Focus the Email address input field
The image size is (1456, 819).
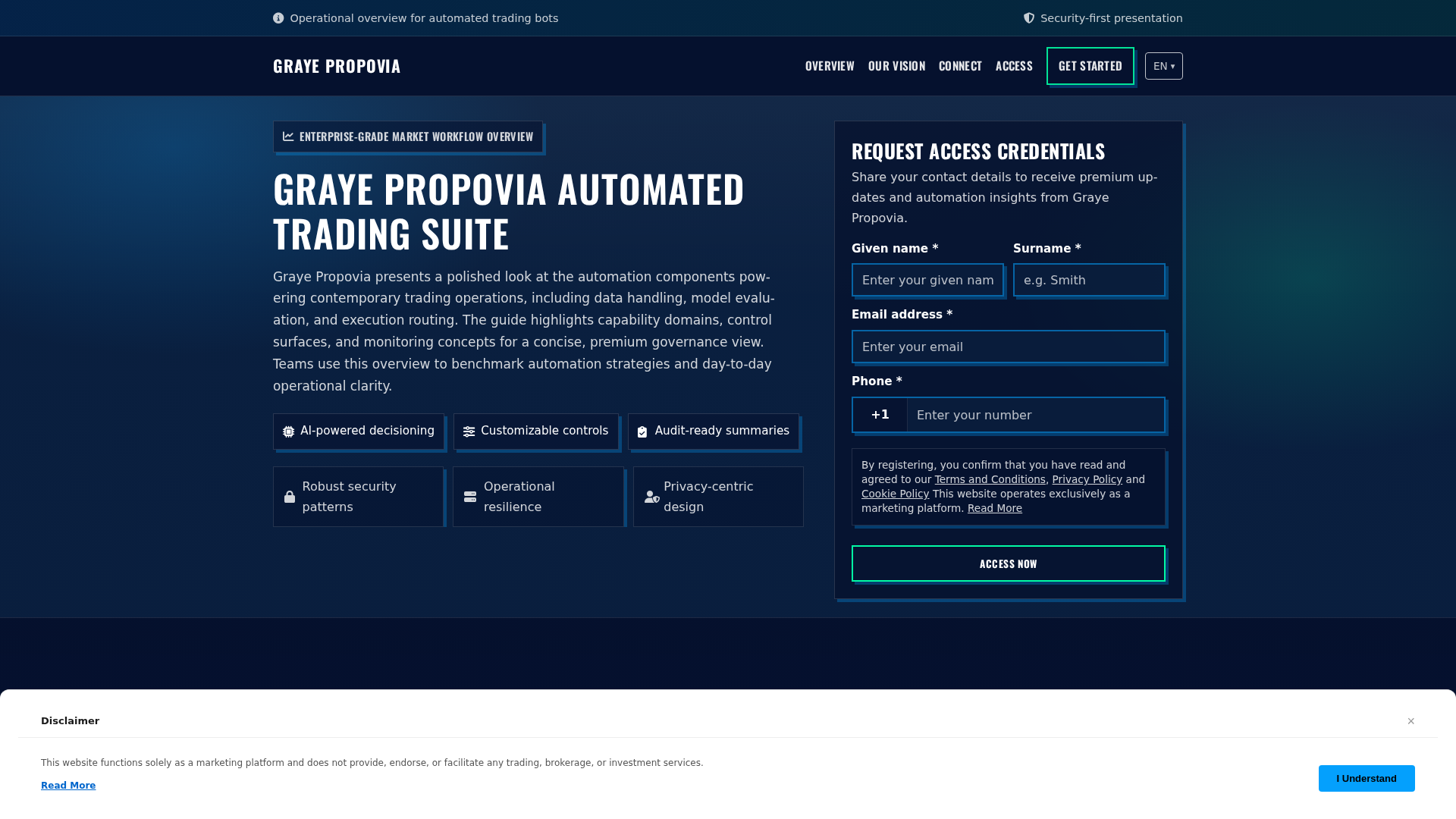(1009, 347)
